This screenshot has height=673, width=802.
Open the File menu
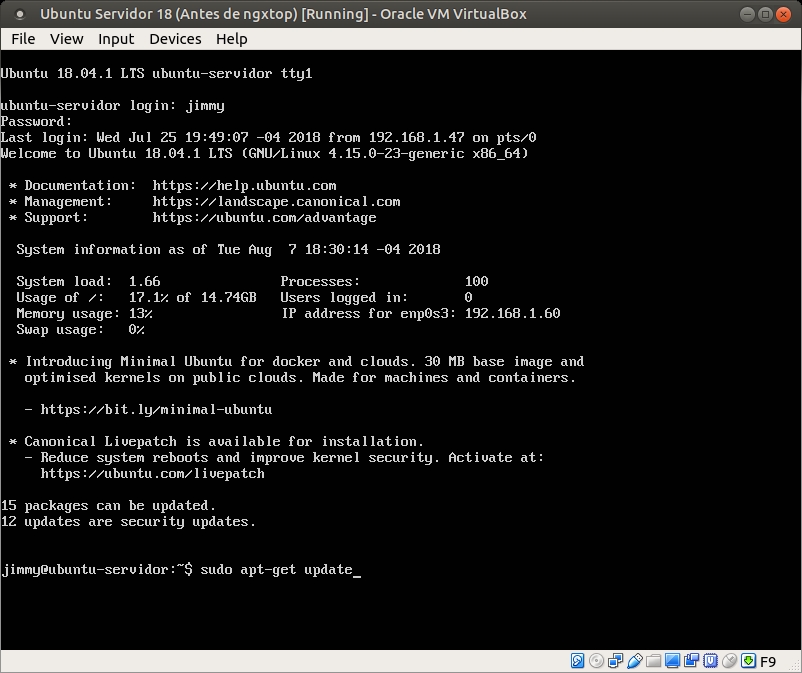click(23, 38)
